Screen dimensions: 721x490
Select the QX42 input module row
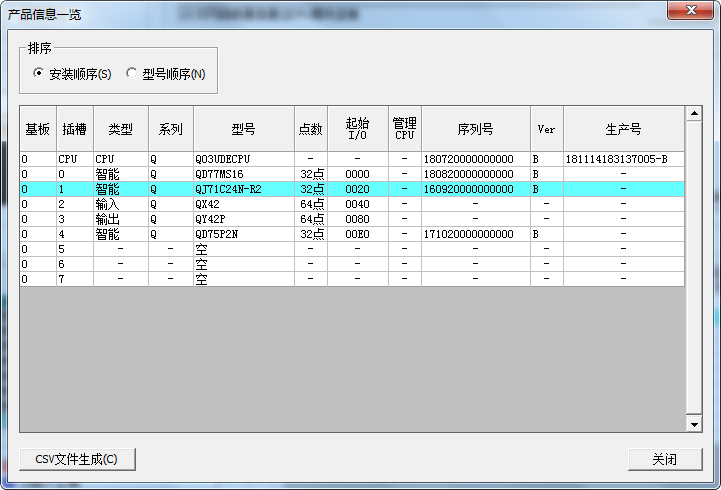click(x=243, y=204)
